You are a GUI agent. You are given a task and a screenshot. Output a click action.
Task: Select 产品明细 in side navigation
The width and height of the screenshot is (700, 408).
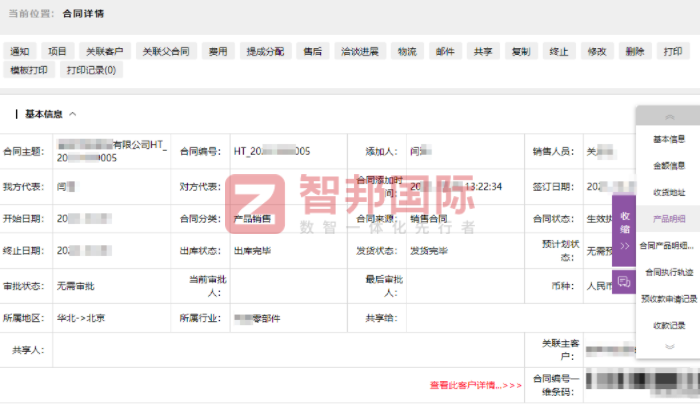point(668,218)
